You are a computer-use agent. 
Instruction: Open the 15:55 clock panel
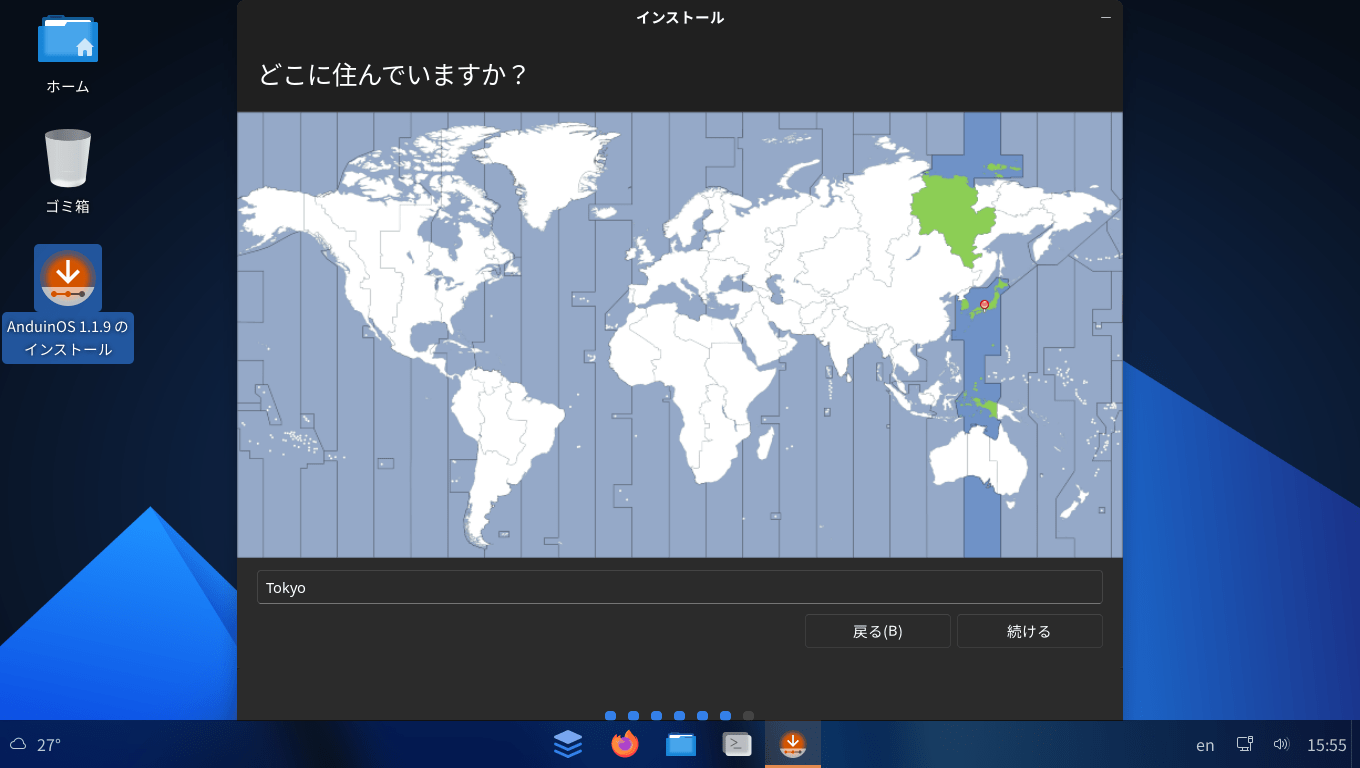pos(1327,745)
